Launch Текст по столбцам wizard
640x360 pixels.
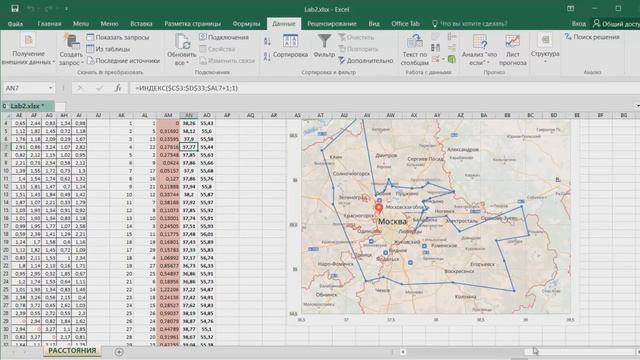[x=415, y=50]
